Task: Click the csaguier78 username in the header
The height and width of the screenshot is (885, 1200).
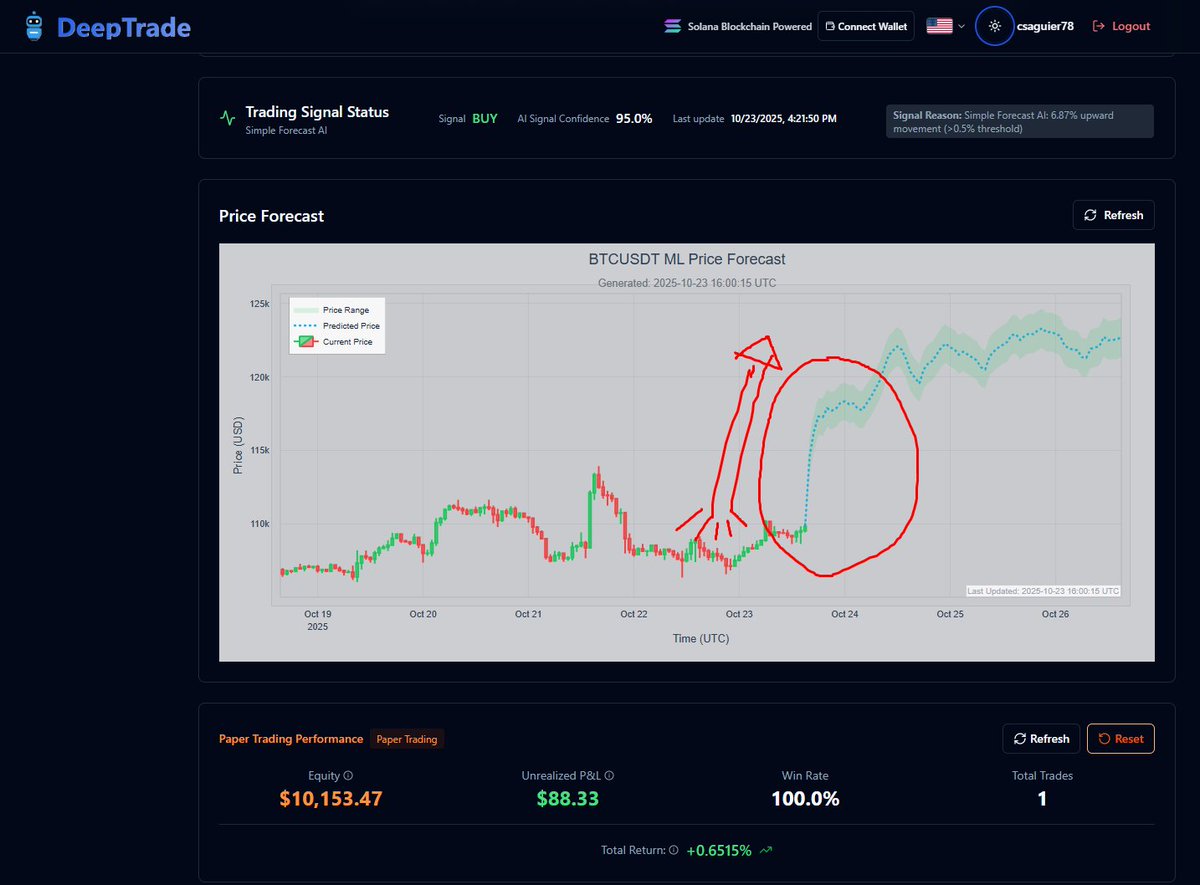Action: 1044,26
